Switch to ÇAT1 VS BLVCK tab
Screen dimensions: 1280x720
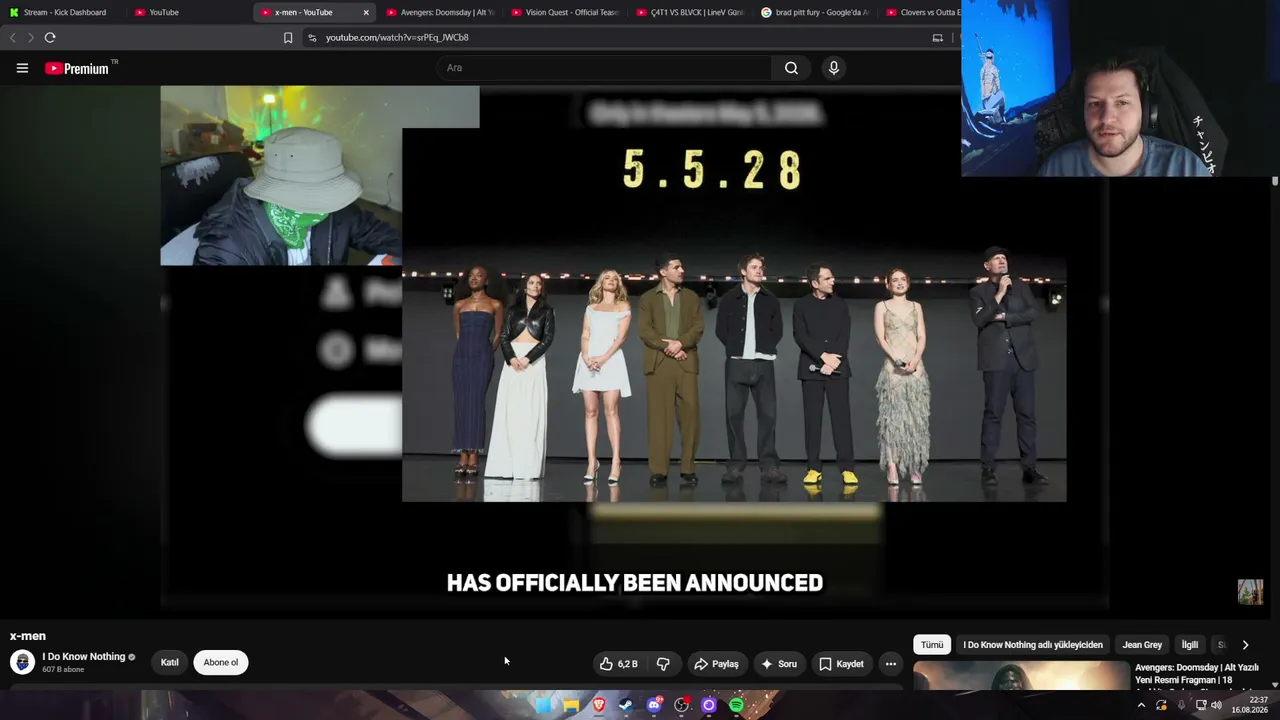(x=690, y=12)
